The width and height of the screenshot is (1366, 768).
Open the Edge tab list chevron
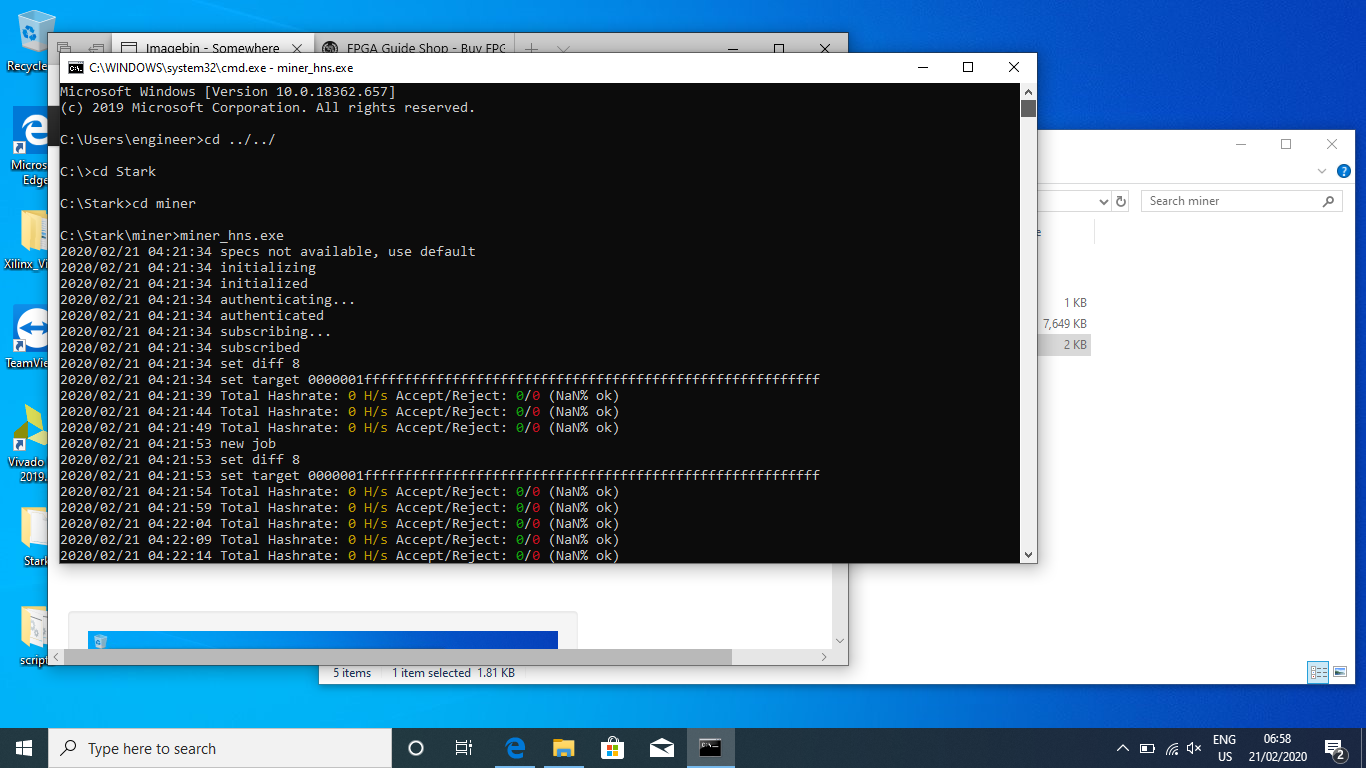(x=563, y=48)
